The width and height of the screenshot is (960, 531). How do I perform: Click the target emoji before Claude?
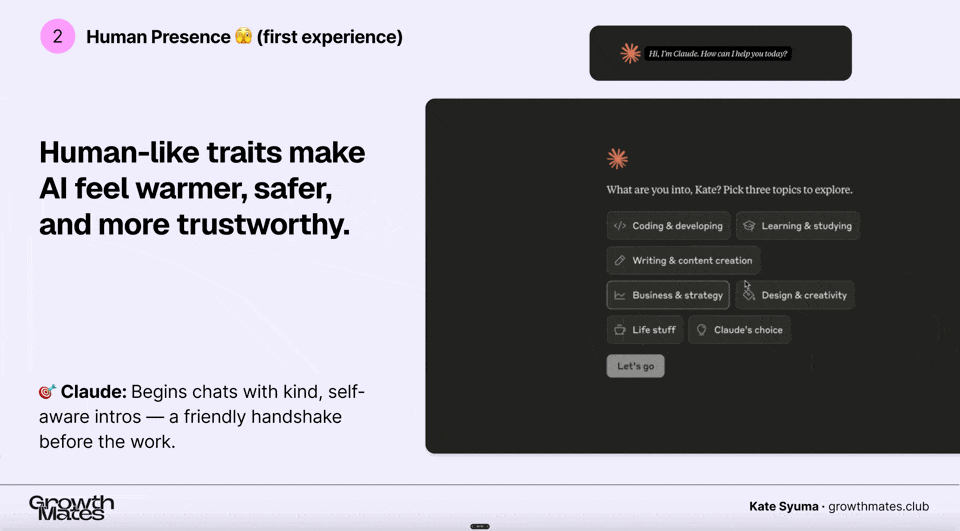click(47, 391)
